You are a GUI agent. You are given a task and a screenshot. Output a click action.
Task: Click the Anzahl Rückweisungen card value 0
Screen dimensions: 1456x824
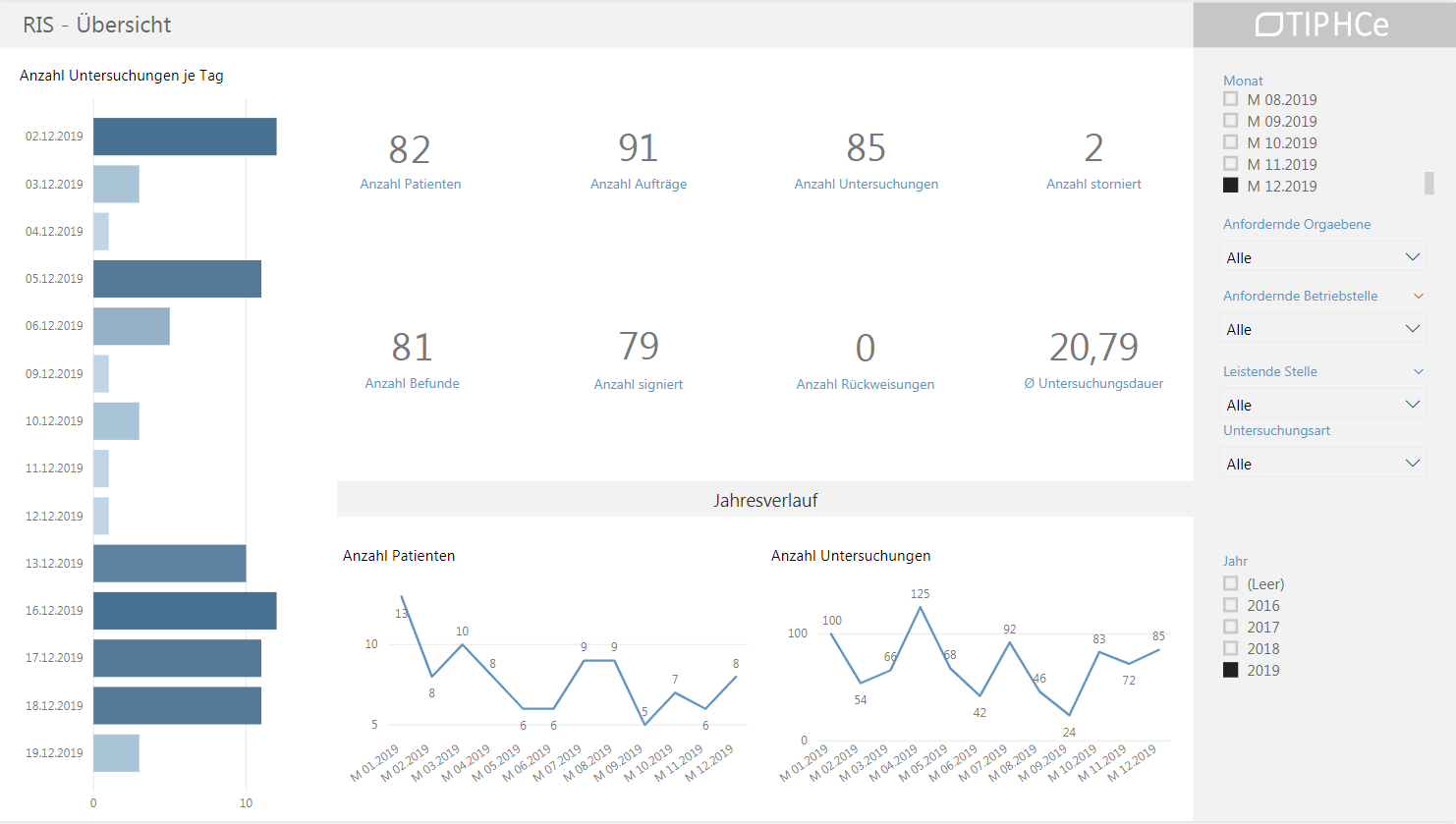tap(865, 348)
